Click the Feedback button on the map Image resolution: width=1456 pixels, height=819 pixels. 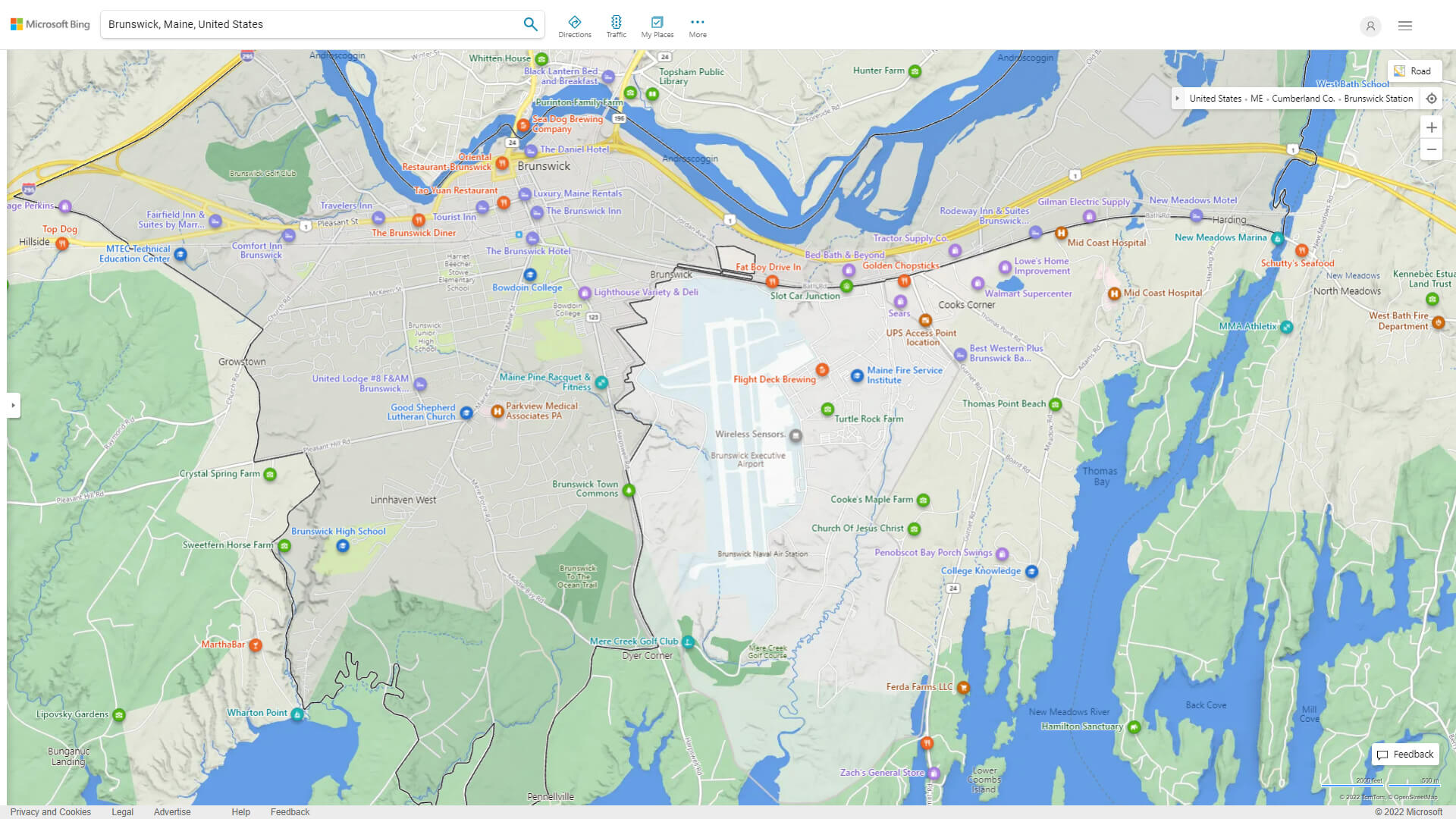(x=1404, y=754)
